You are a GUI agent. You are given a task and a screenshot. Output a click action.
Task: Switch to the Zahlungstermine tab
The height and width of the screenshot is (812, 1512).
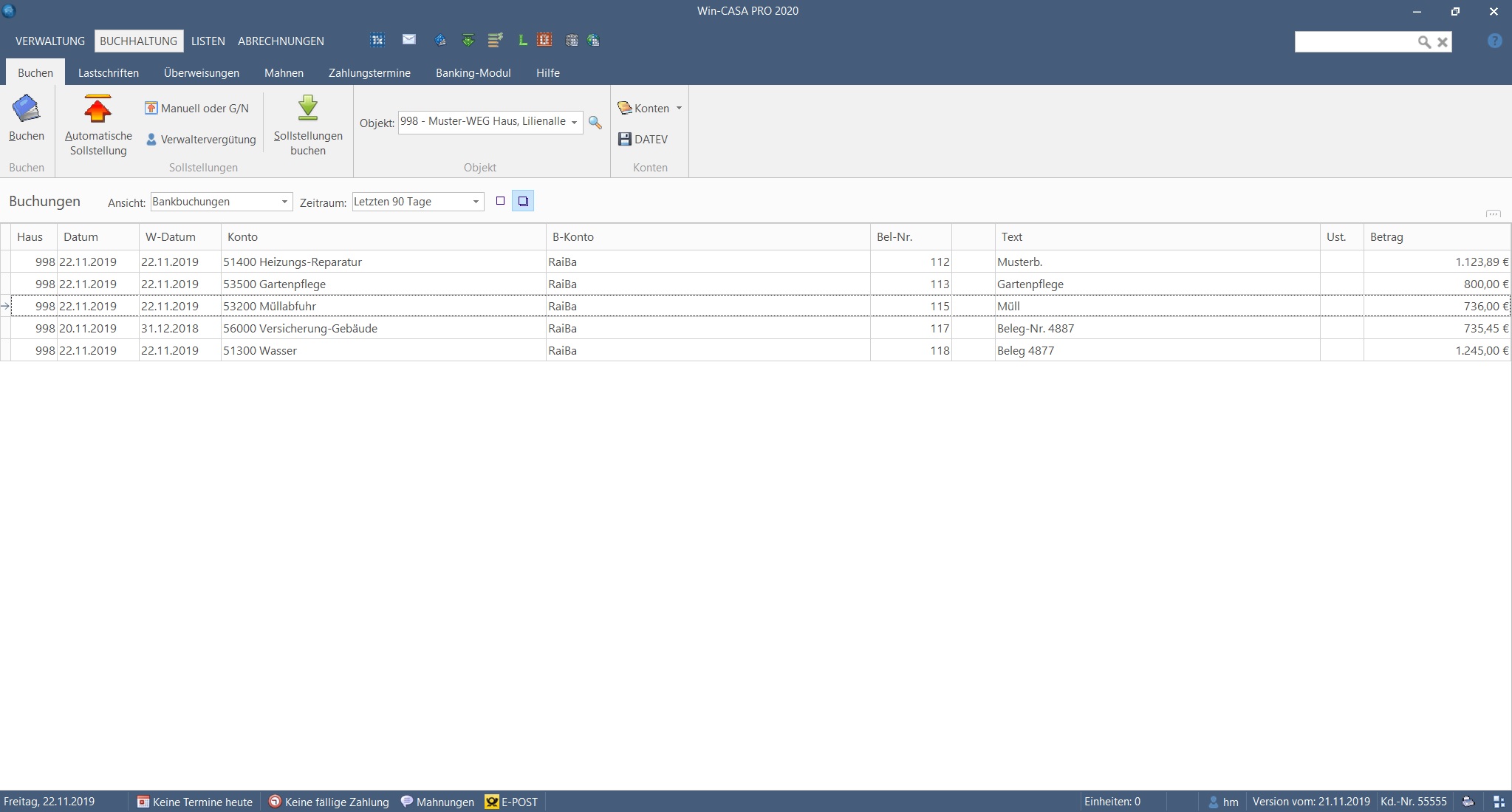369,73
